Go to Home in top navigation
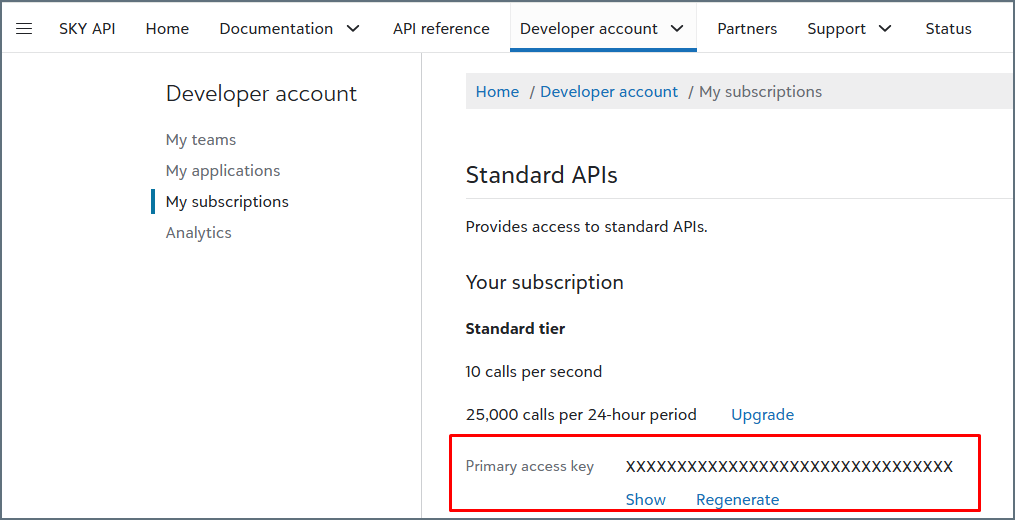 click(x=167, y=28)
